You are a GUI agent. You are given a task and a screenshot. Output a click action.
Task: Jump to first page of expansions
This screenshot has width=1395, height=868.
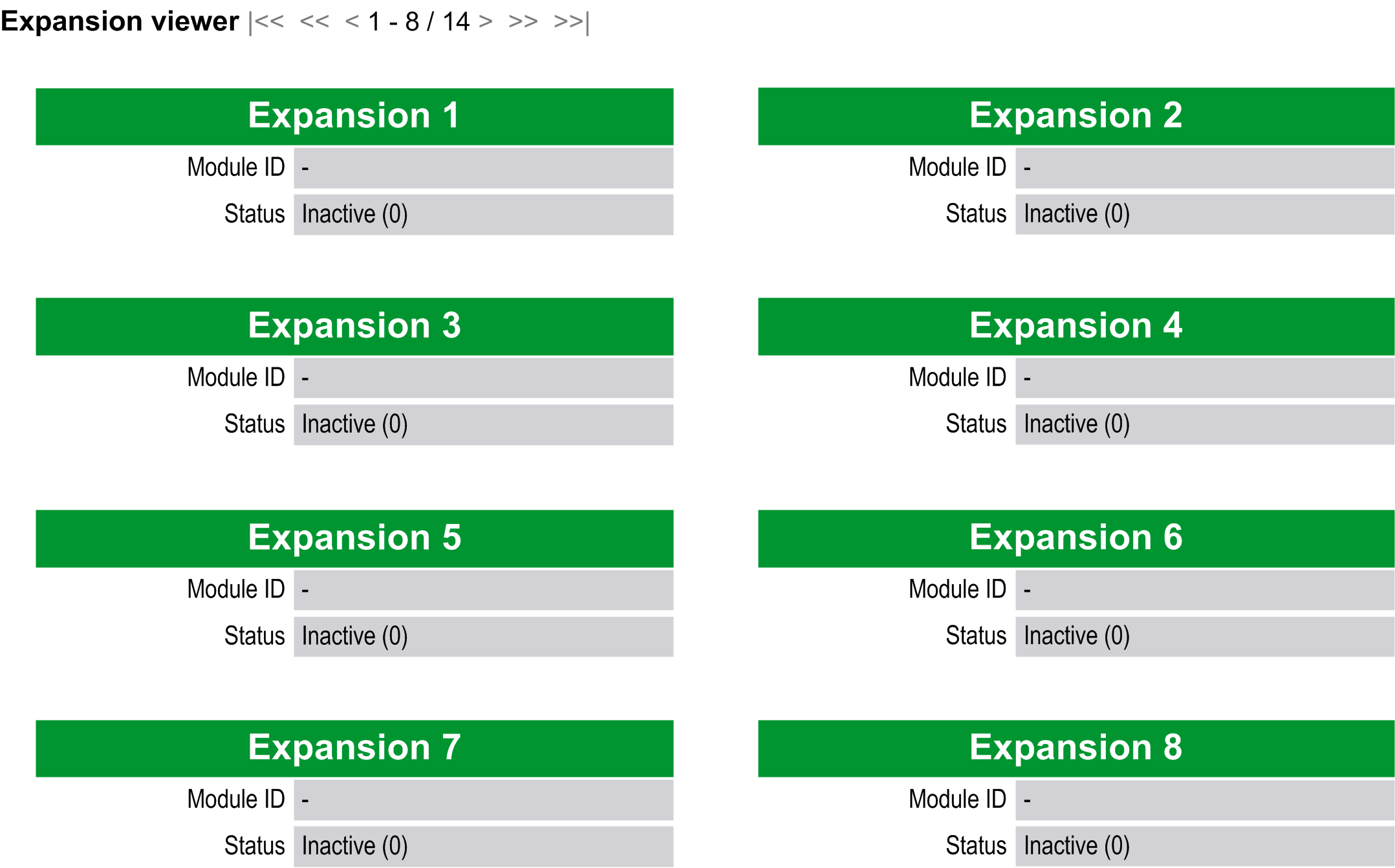click(x=266, y=22)
